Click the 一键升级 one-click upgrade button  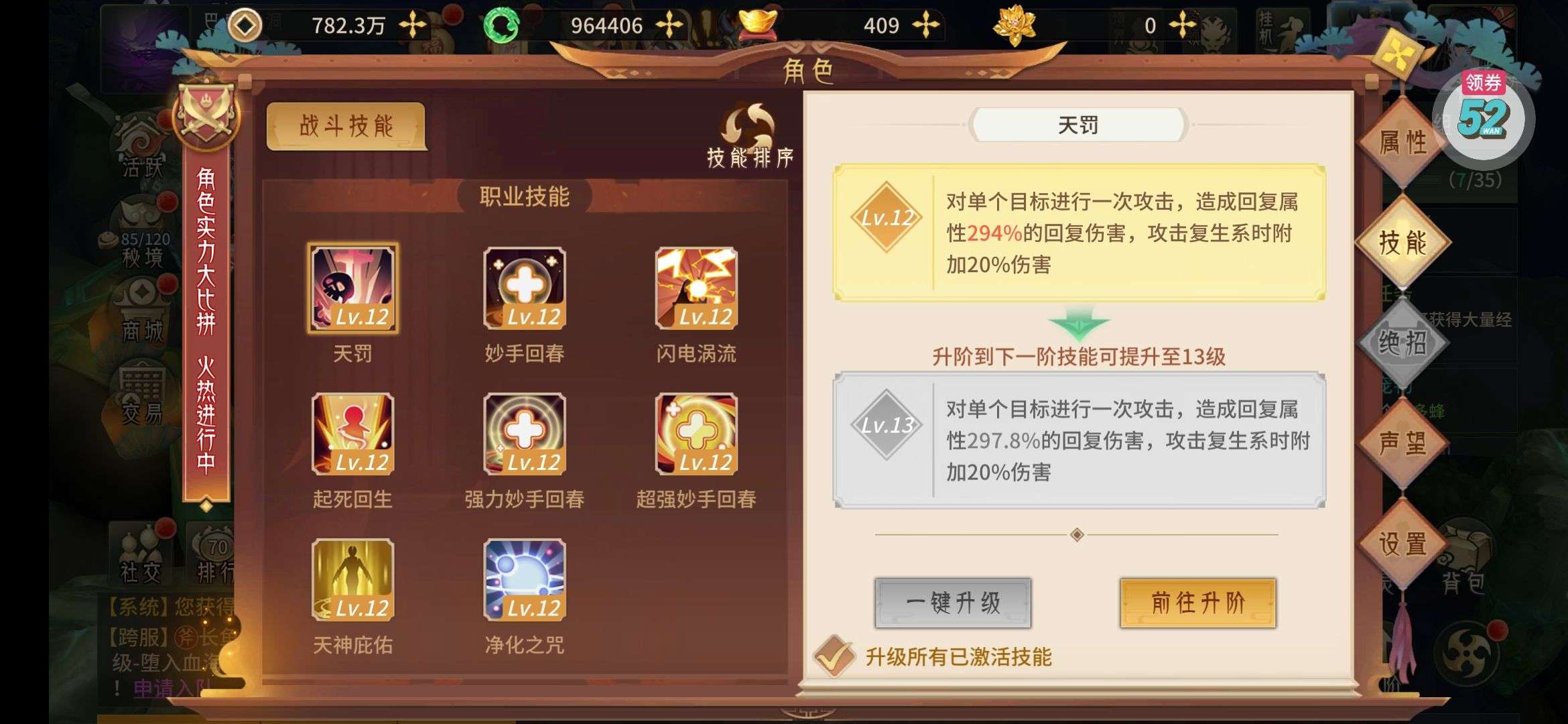pyautogui.click(x=953, y=603)
